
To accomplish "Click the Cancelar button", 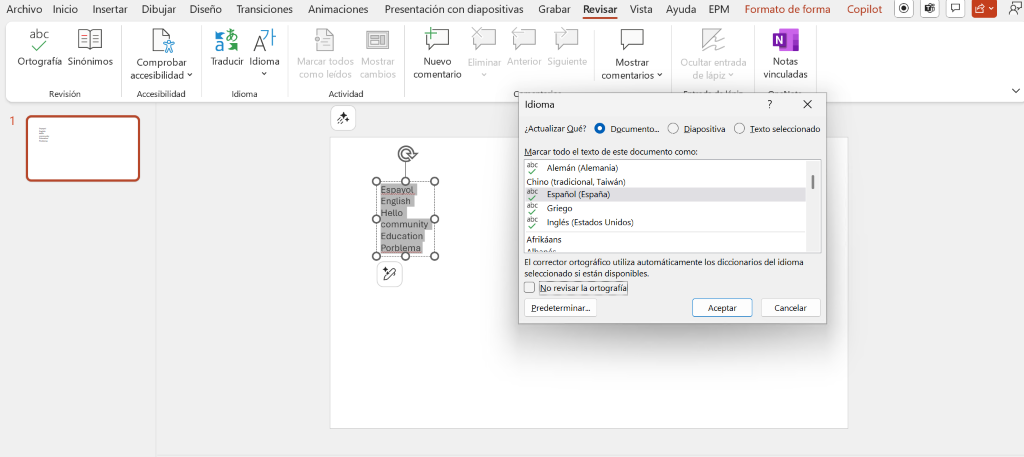I will tap(790, 307).
